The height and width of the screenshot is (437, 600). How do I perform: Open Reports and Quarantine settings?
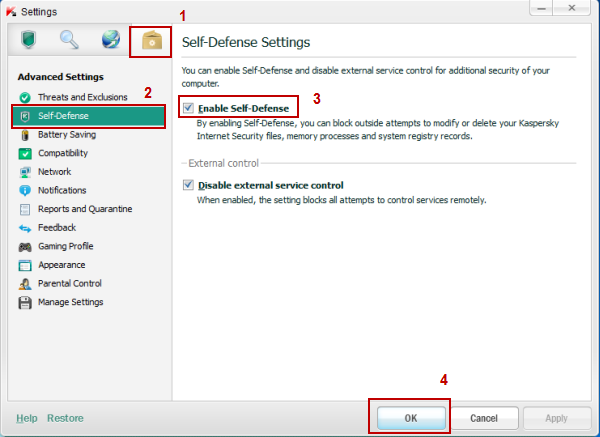[85, 209]
